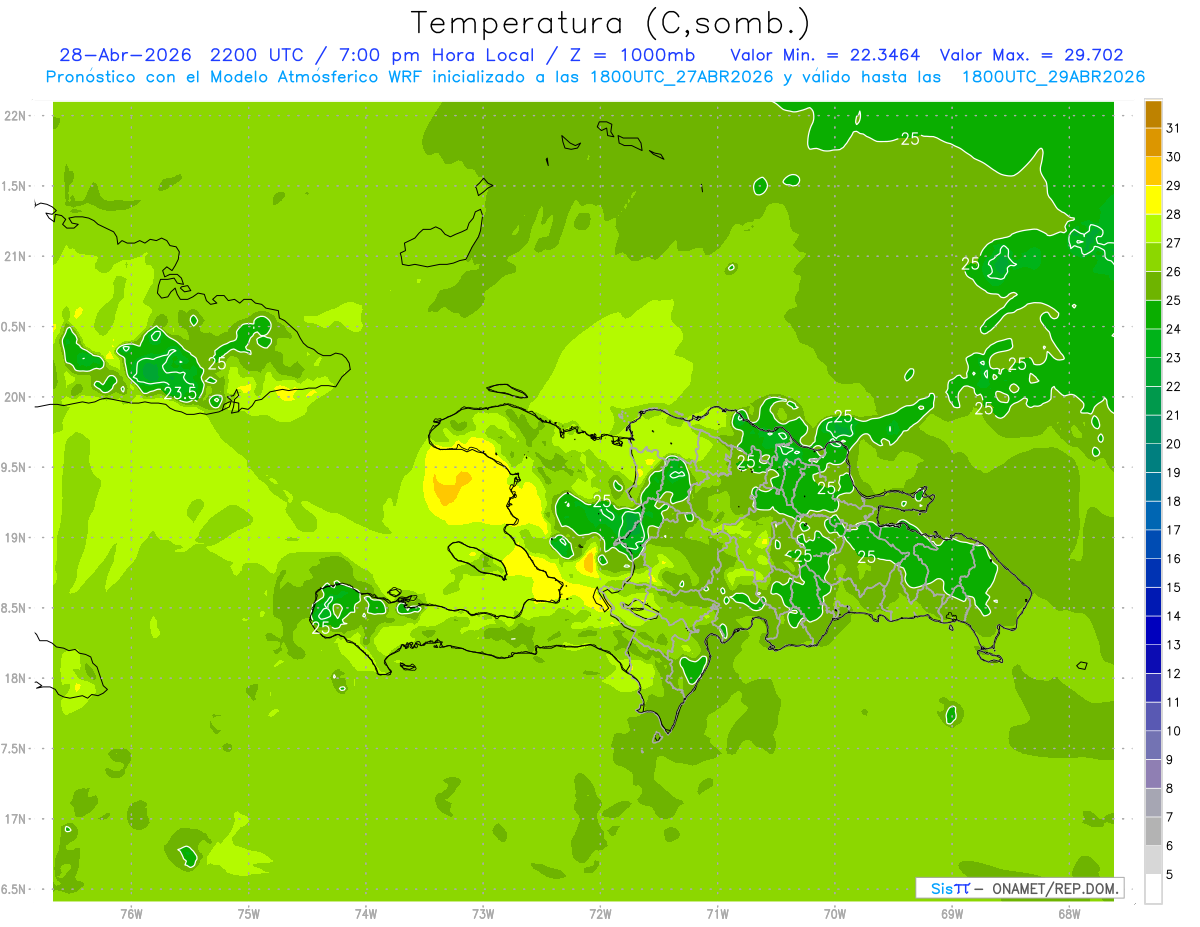Click the 18N latitude axis label

pos(15,678)
